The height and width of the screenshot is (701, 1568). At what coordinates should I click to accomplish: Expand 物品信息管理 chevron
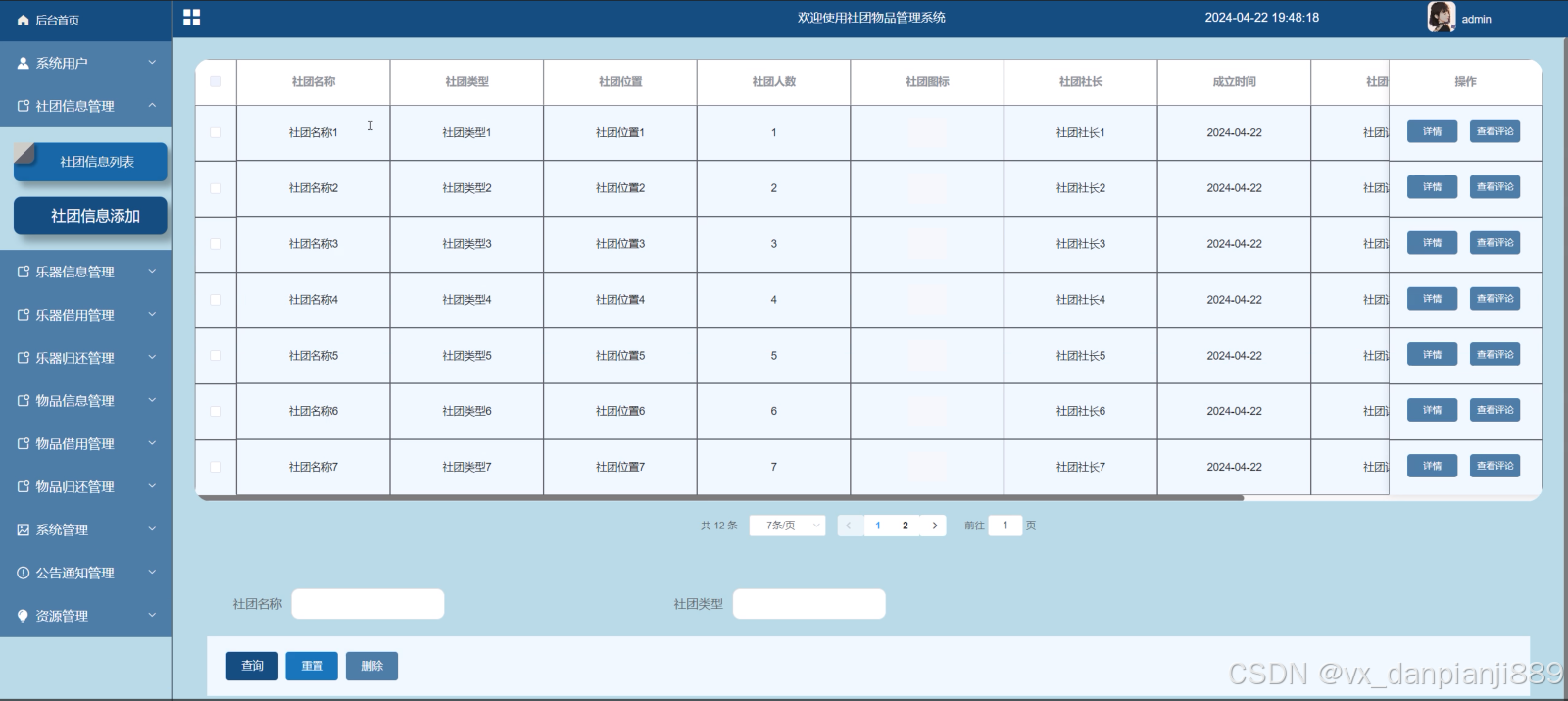[152, 400]
